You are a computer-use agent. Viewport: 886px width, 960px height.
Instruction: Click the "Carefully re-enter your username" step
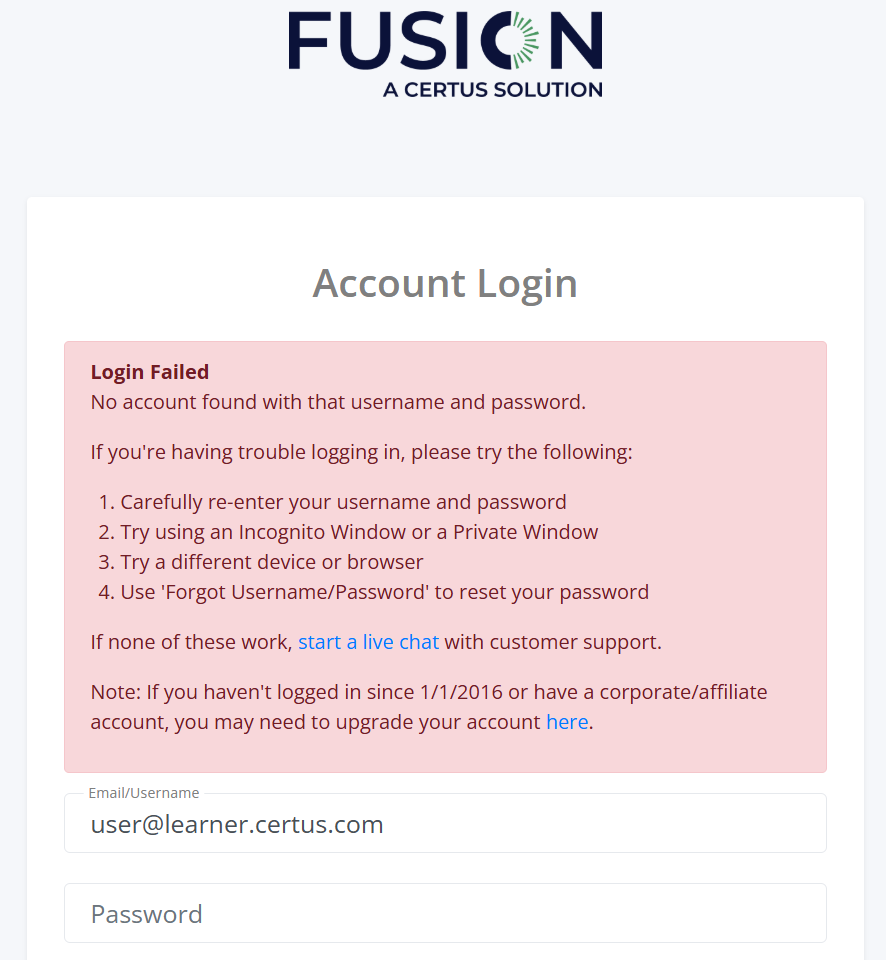tap(343, 502)
